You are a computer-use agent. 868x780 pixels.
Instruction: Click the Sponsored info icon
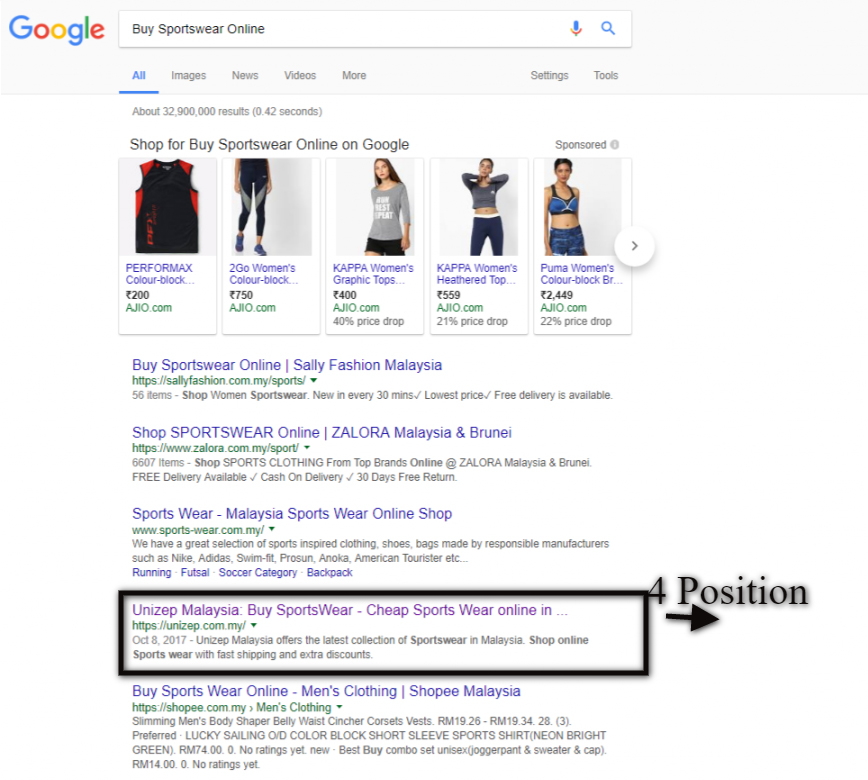[x=614, y=144]
